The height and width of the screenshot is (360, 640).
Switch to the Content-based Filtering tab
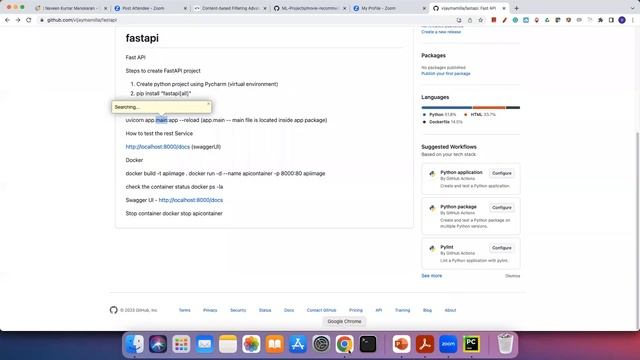(x=229, y=8)
